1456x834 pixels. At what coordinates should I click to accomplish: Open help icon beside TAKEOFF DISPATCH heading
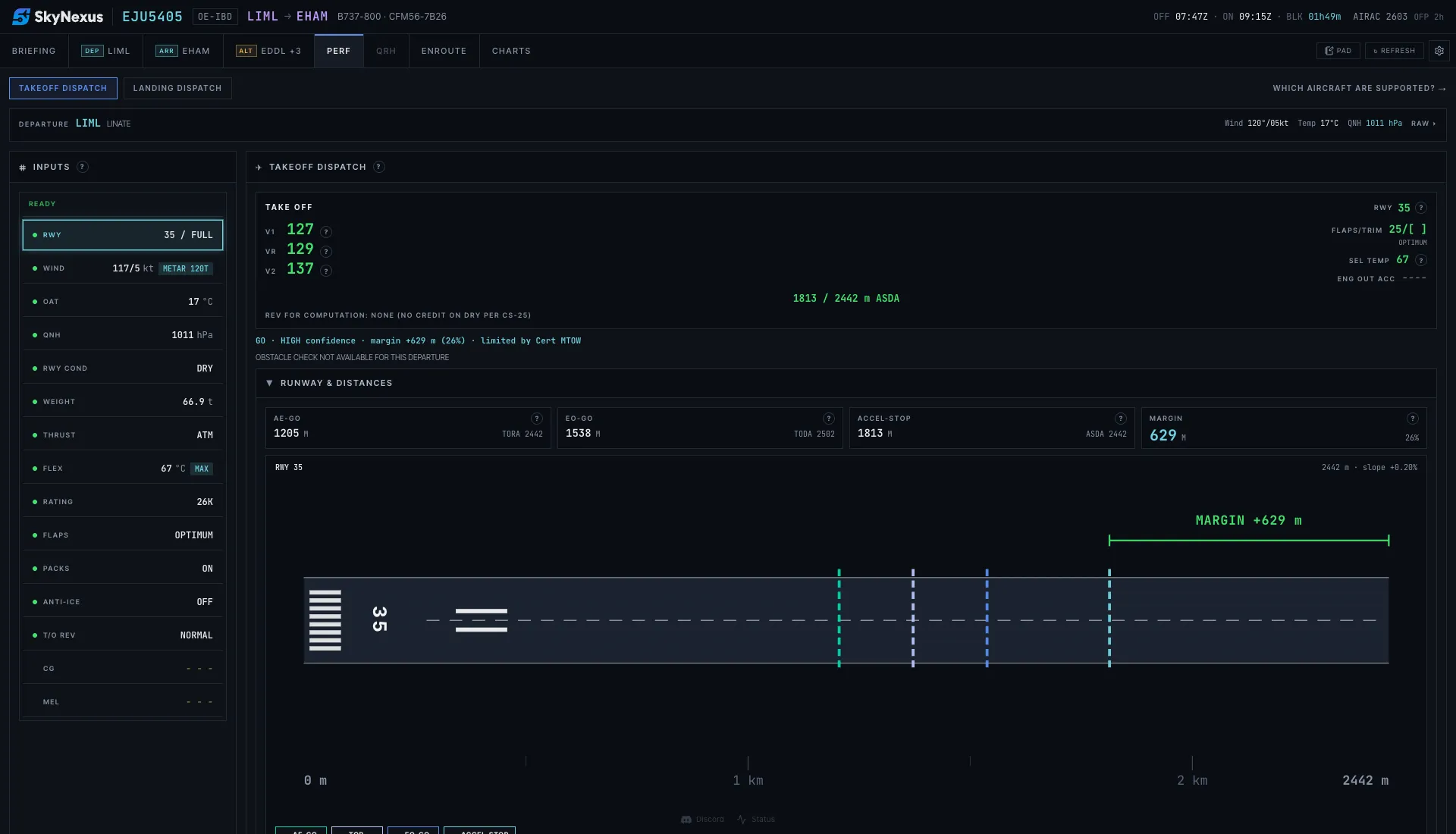(x=379, y=167)
